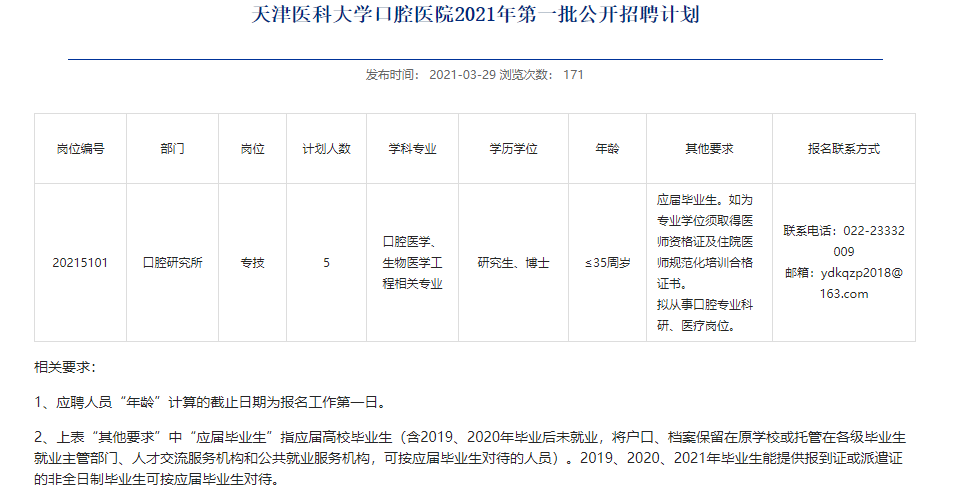
Task: Click the view count 171
Action: tap(573, 74)
